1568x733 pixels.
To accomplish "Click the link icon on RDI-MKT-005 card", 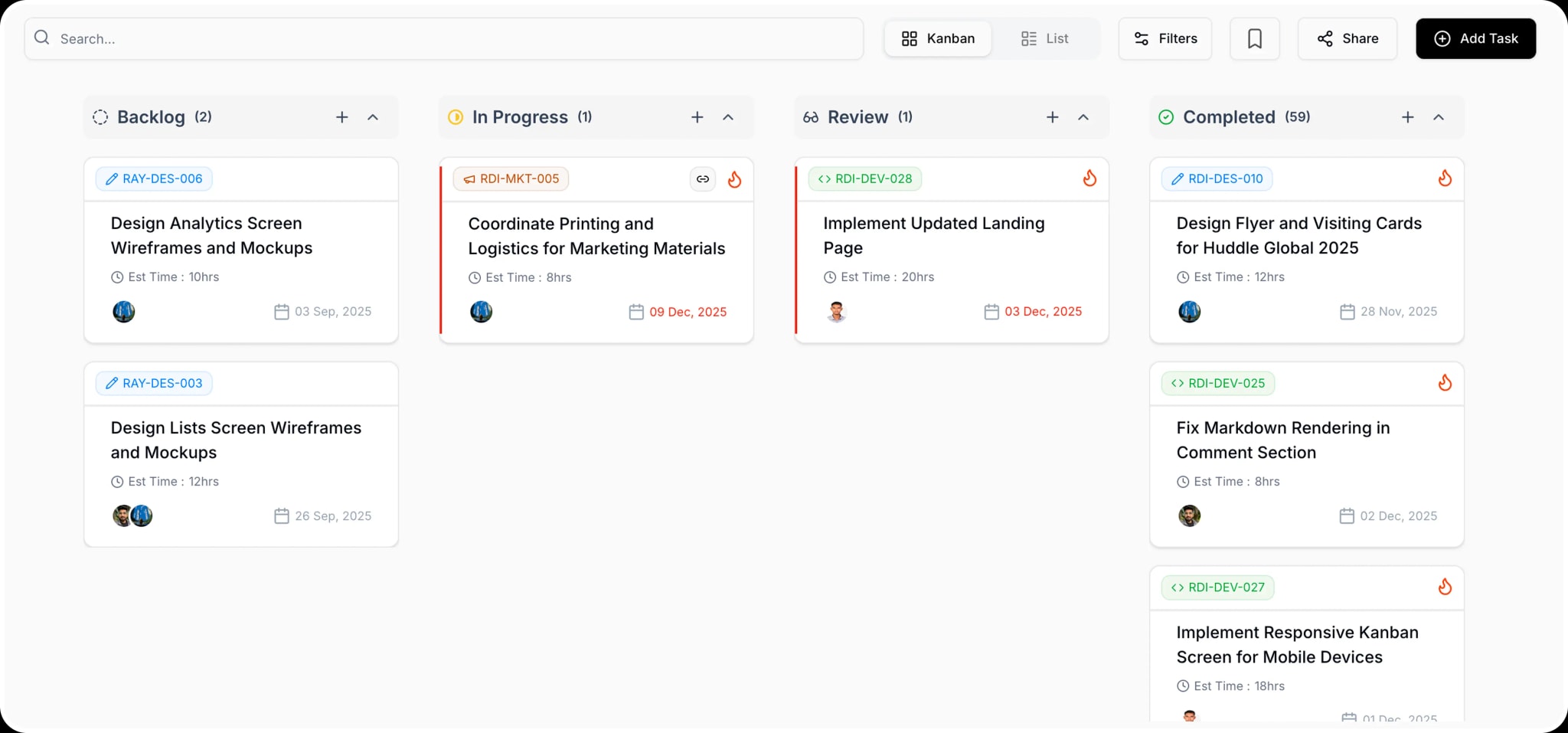I will 702,179.
